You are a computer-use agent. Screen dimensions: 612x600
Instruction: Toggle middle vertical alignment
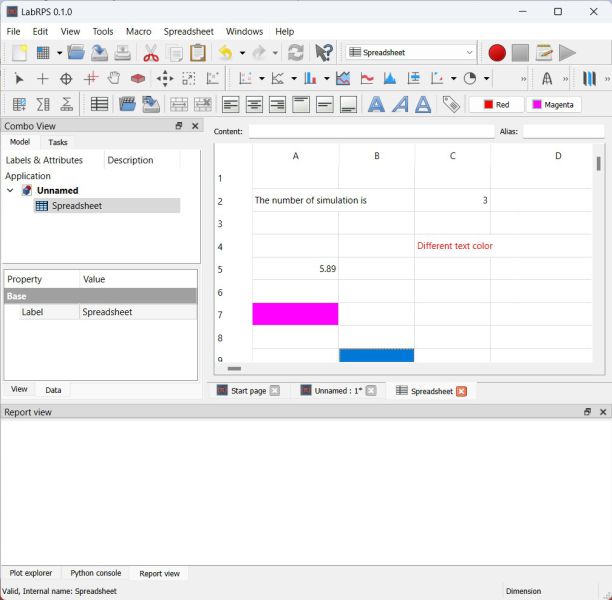325,105
